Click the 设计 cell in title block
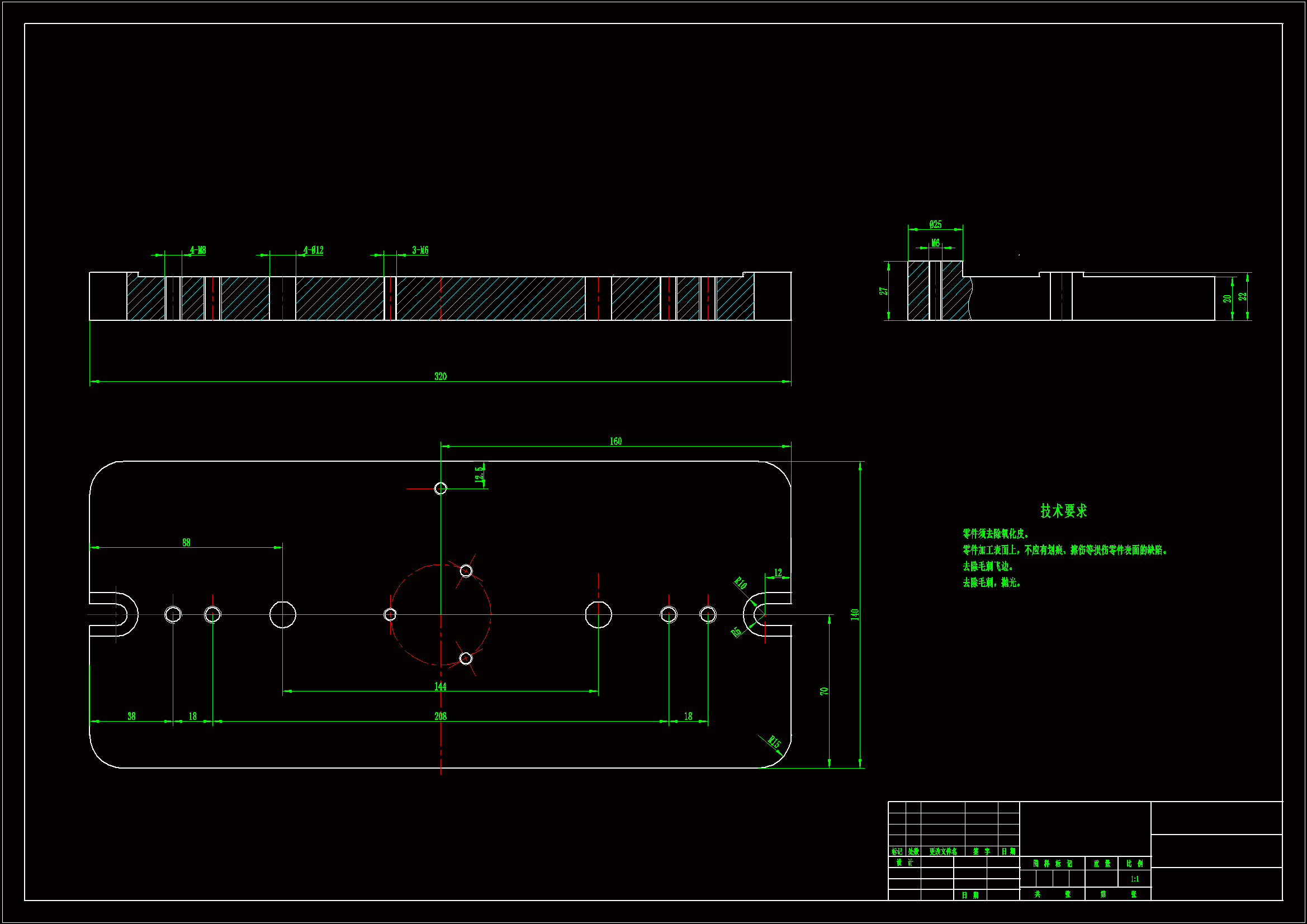Image resolution: width=1307 pixels, height=924 pixels. pyautogui.click(x=905, y=863)
